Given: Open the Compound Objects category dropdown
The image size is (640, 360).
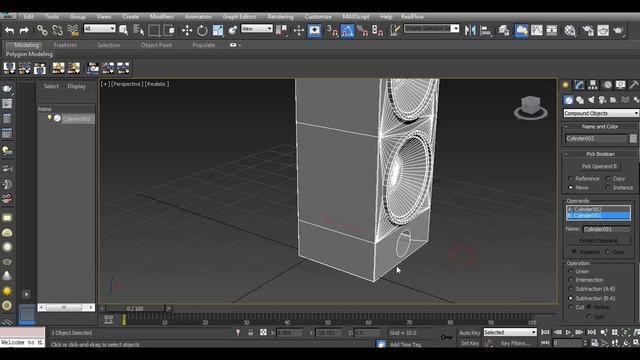Looking at the screenshot, I should pyautogui.click(x=601, y=113).
